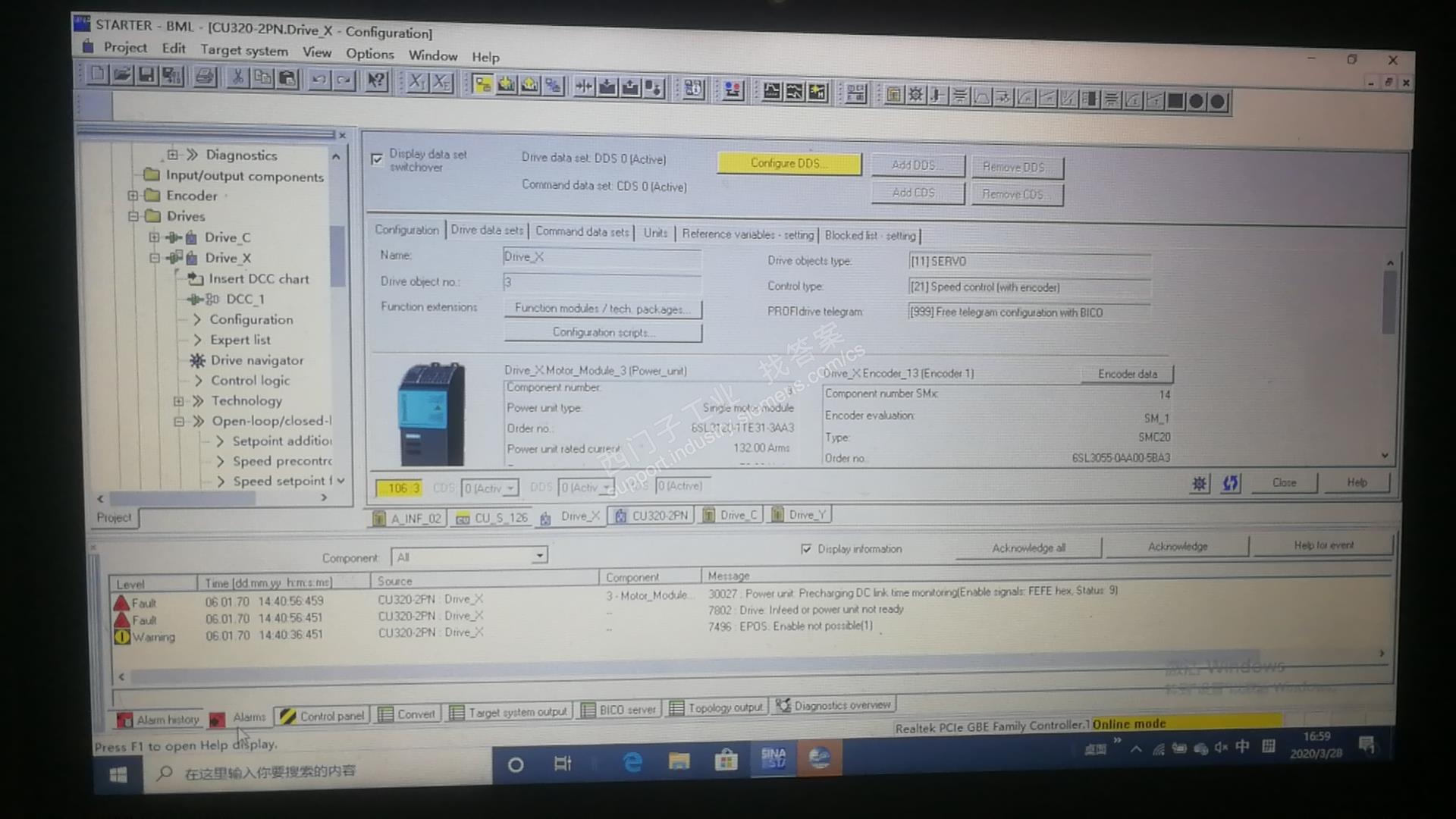The width and height of the screenshot is (1456, 819).
Task: Click the Save project icon
Action: tap(146, 75)
